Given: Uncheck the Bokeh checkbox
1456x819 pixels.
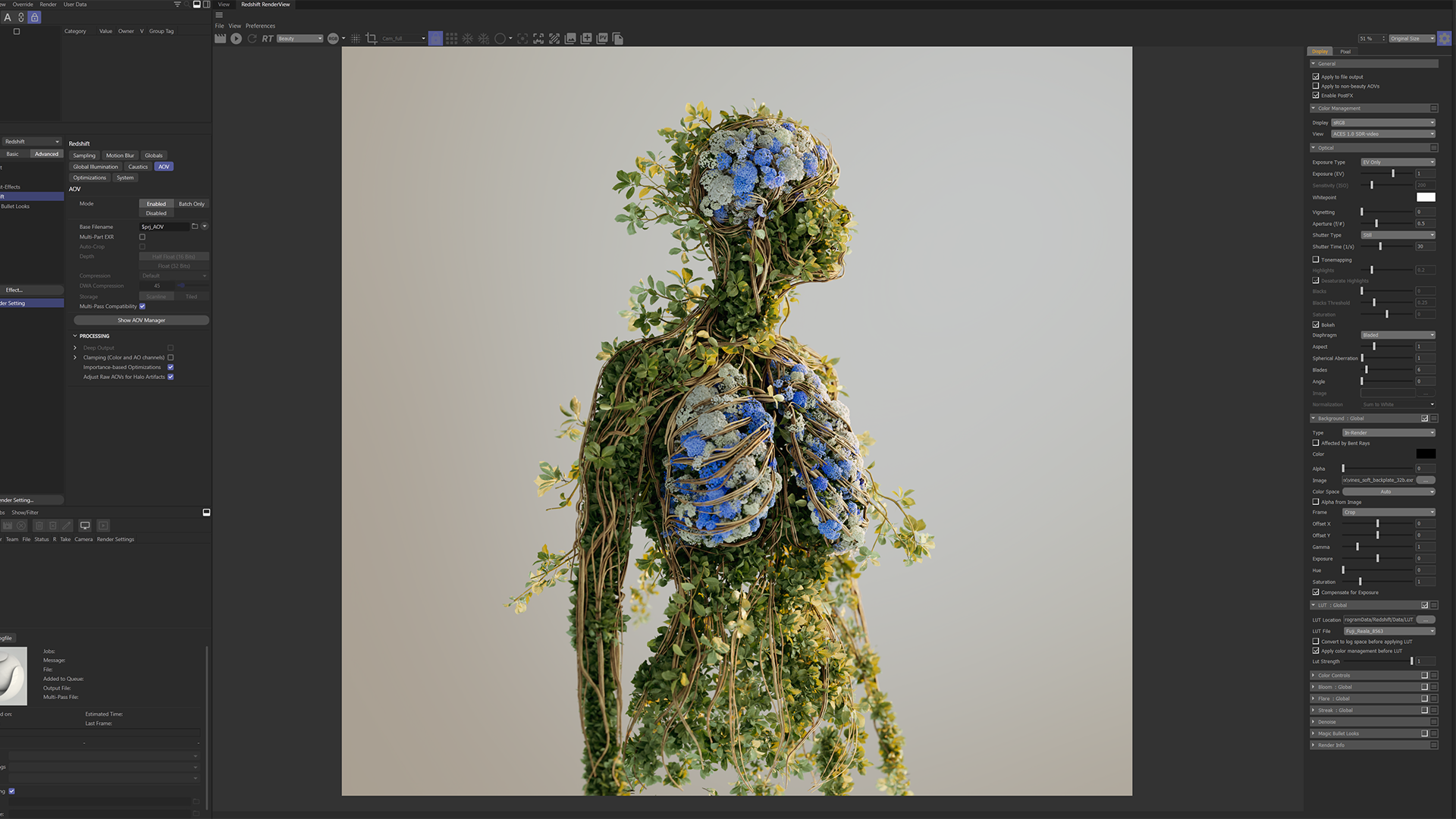Looking at the screenshot, I should pos(1316,325).
